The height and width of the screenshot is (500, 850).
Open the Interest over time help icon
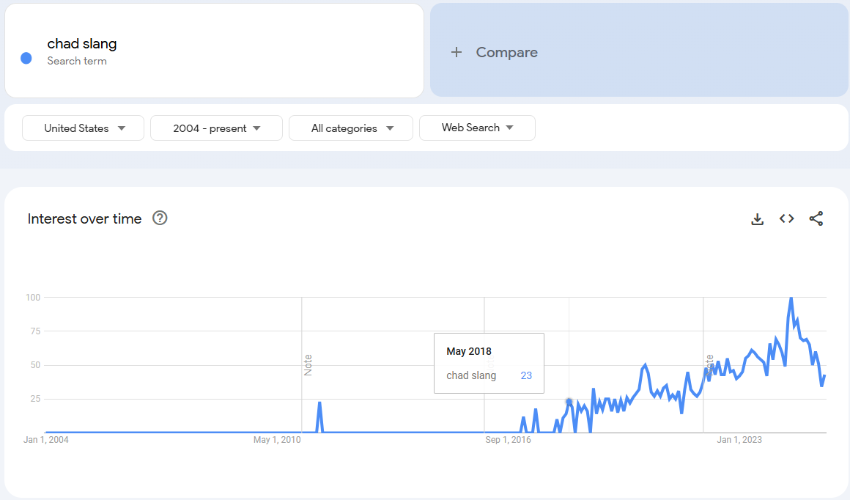tap(160, 218)
